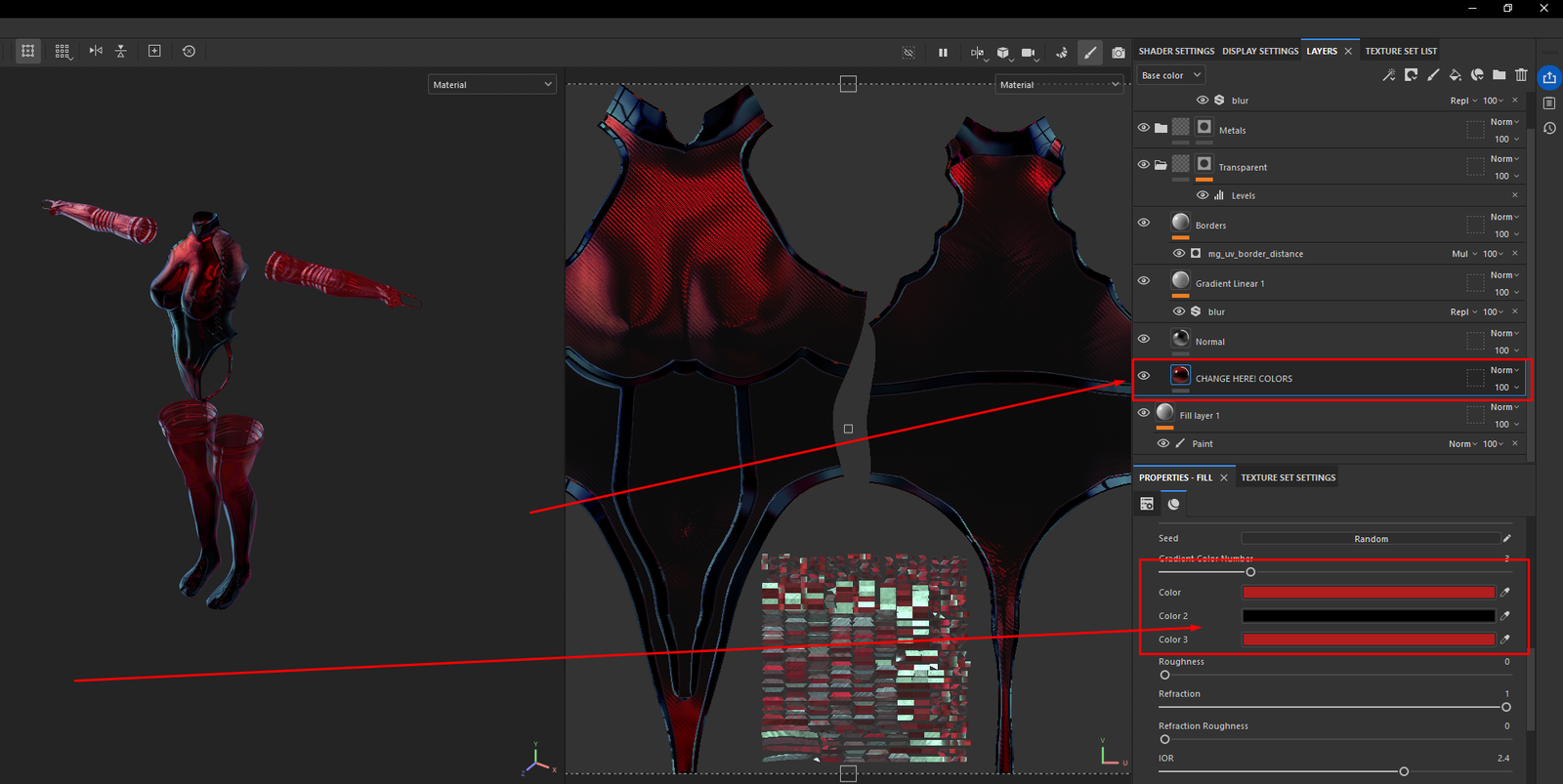Select the Layers tab
This screenshot has width=1563, height=784.
1322,51
